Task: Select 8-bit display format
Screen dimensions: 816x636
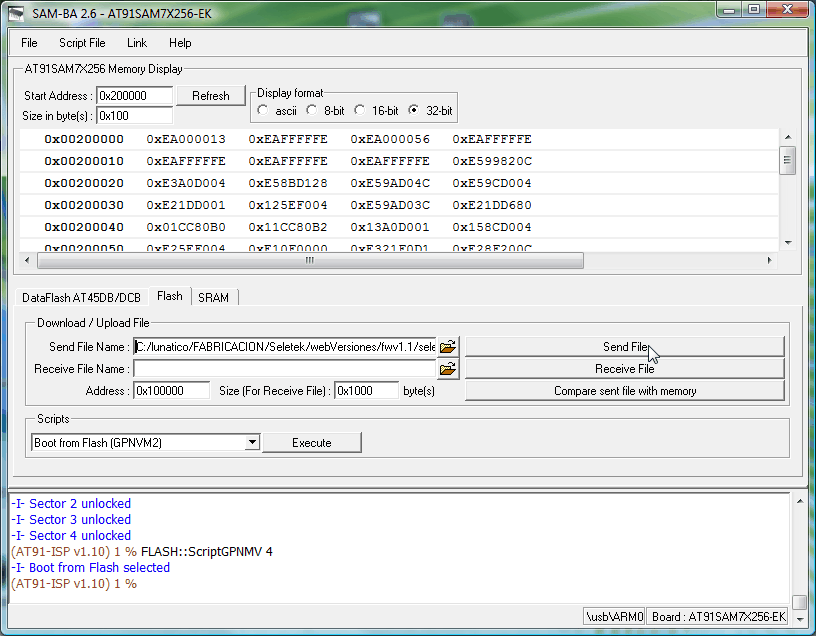Action: click(311, 110)
